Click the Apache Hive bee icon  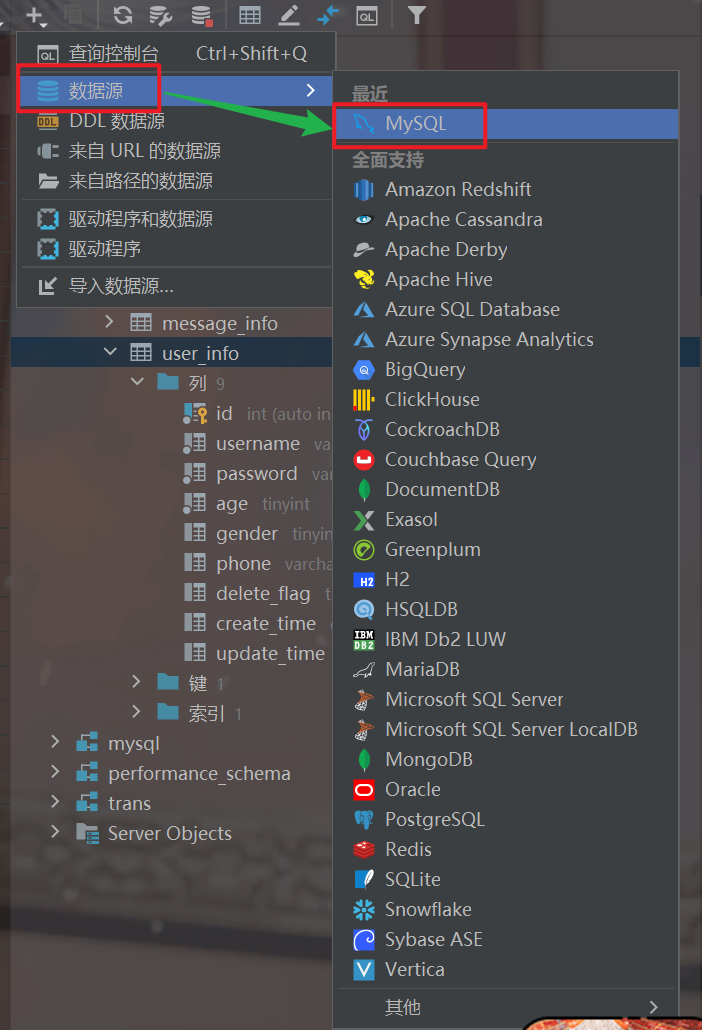(x=364, y=279)
